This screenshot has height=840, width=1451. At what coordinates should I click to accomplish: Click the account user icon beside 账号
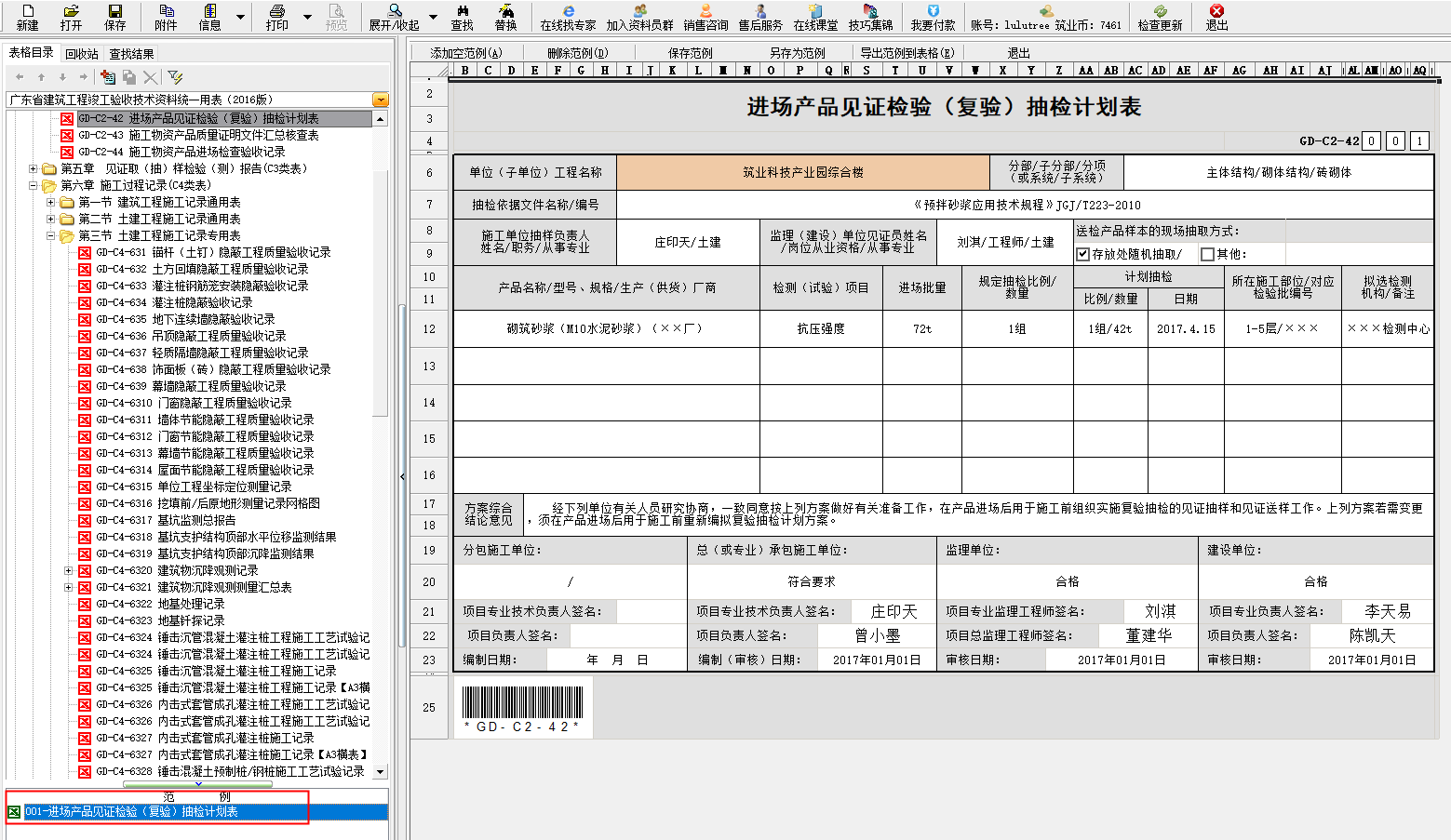1046,10
